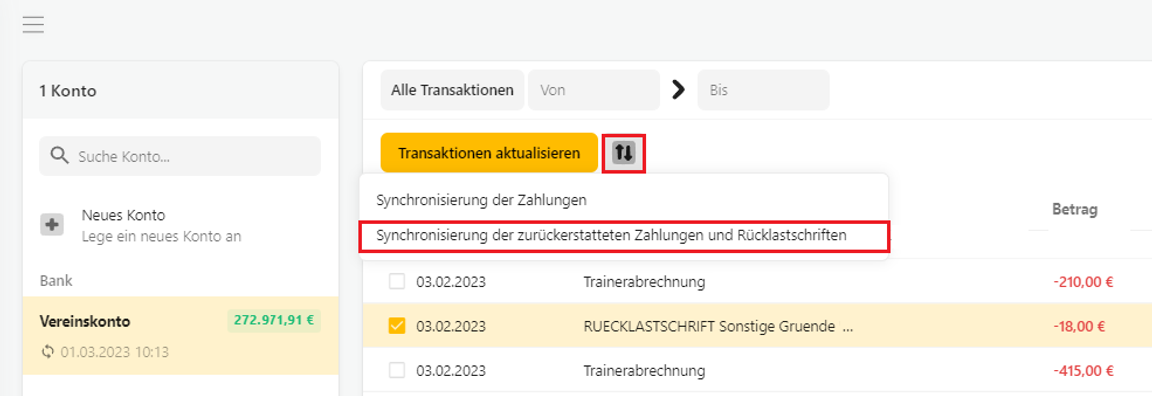1152x396 pixels.
Task: Open the Alle Transaktionen filter dropdown
Action: pyautogui.click(x=453, y=90)
